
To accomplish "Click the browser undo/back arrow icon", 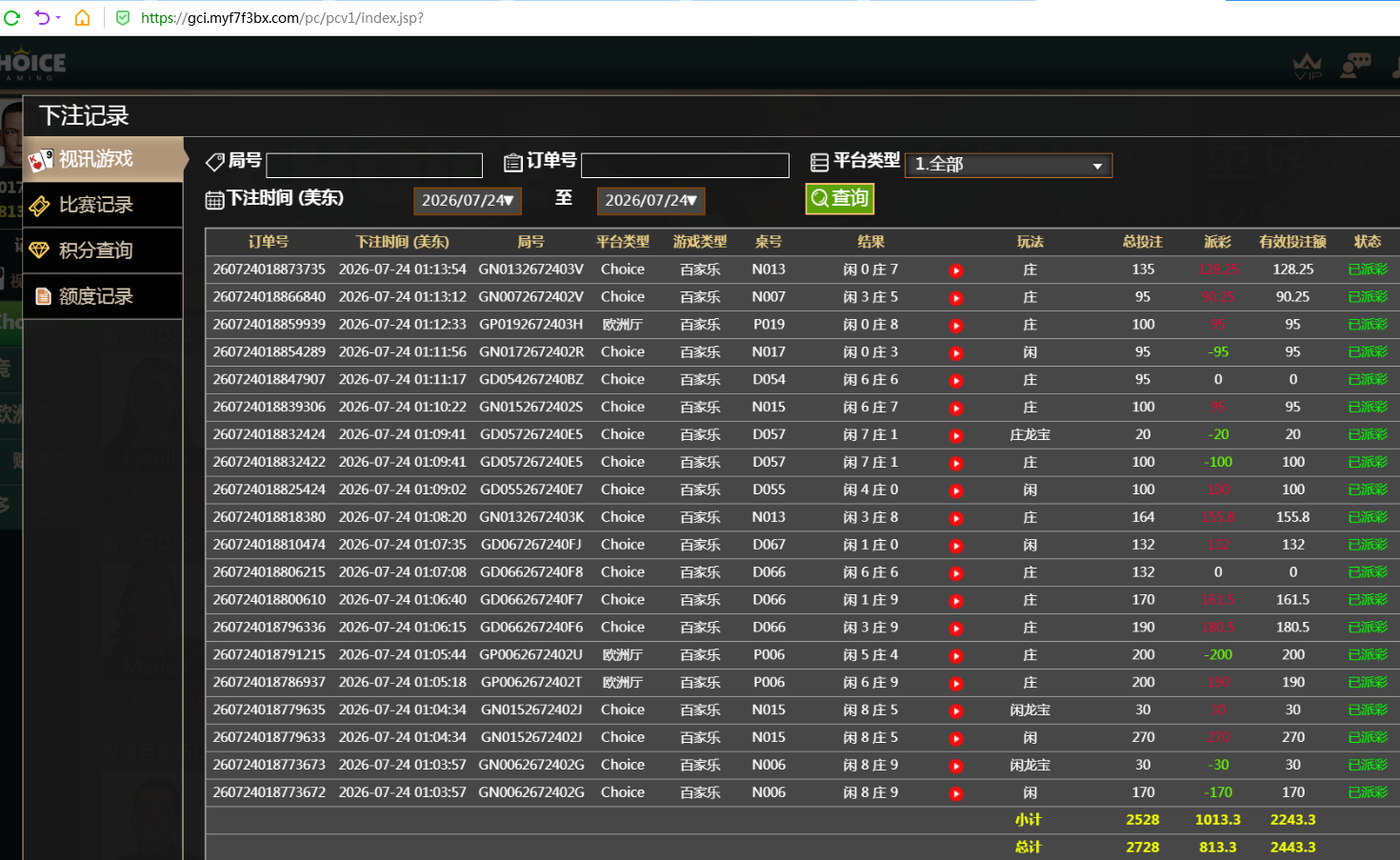I will [43, 17].
